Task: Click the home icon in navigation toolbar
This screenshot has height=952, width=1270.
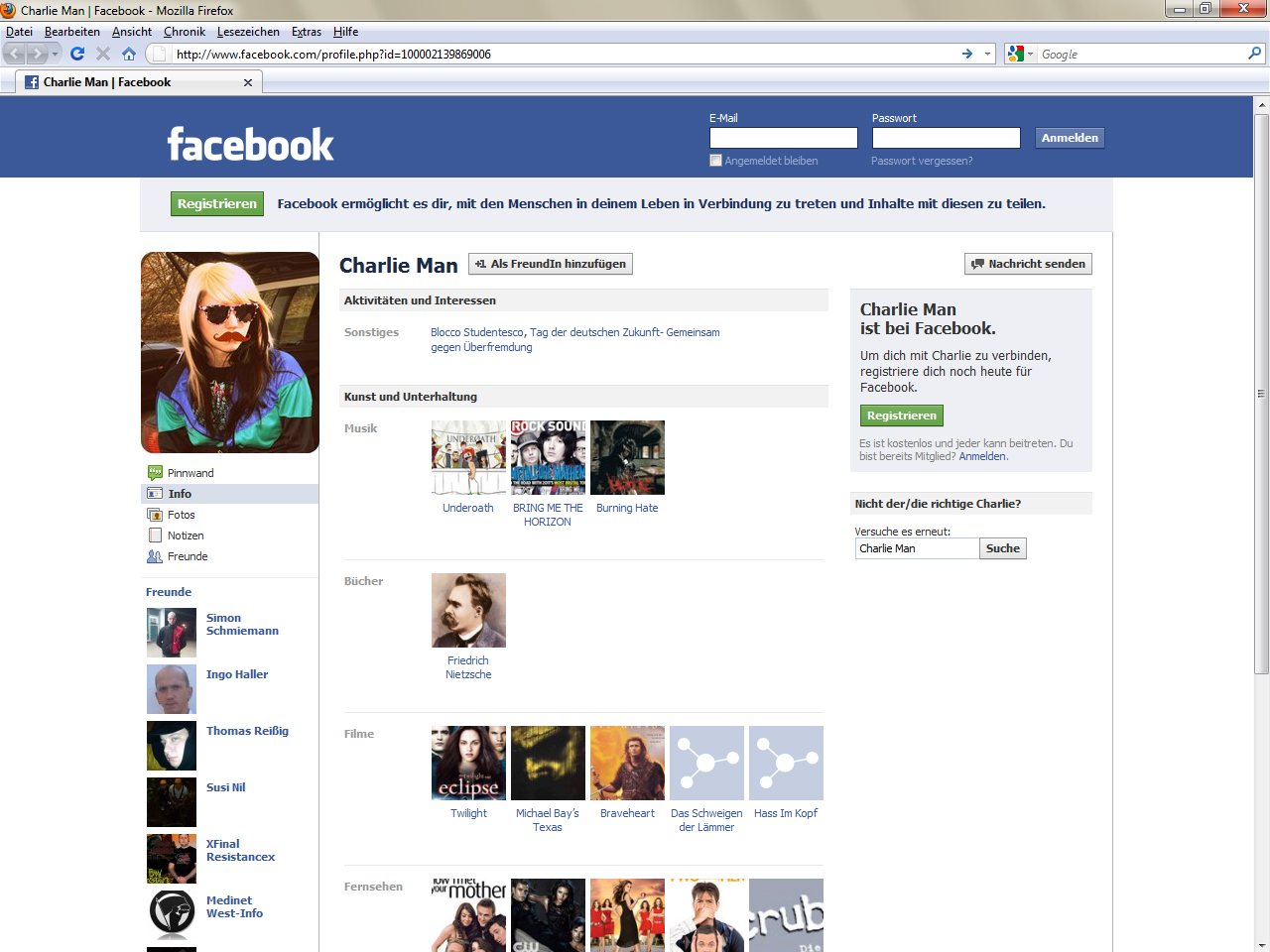Action: coord(129,54)
